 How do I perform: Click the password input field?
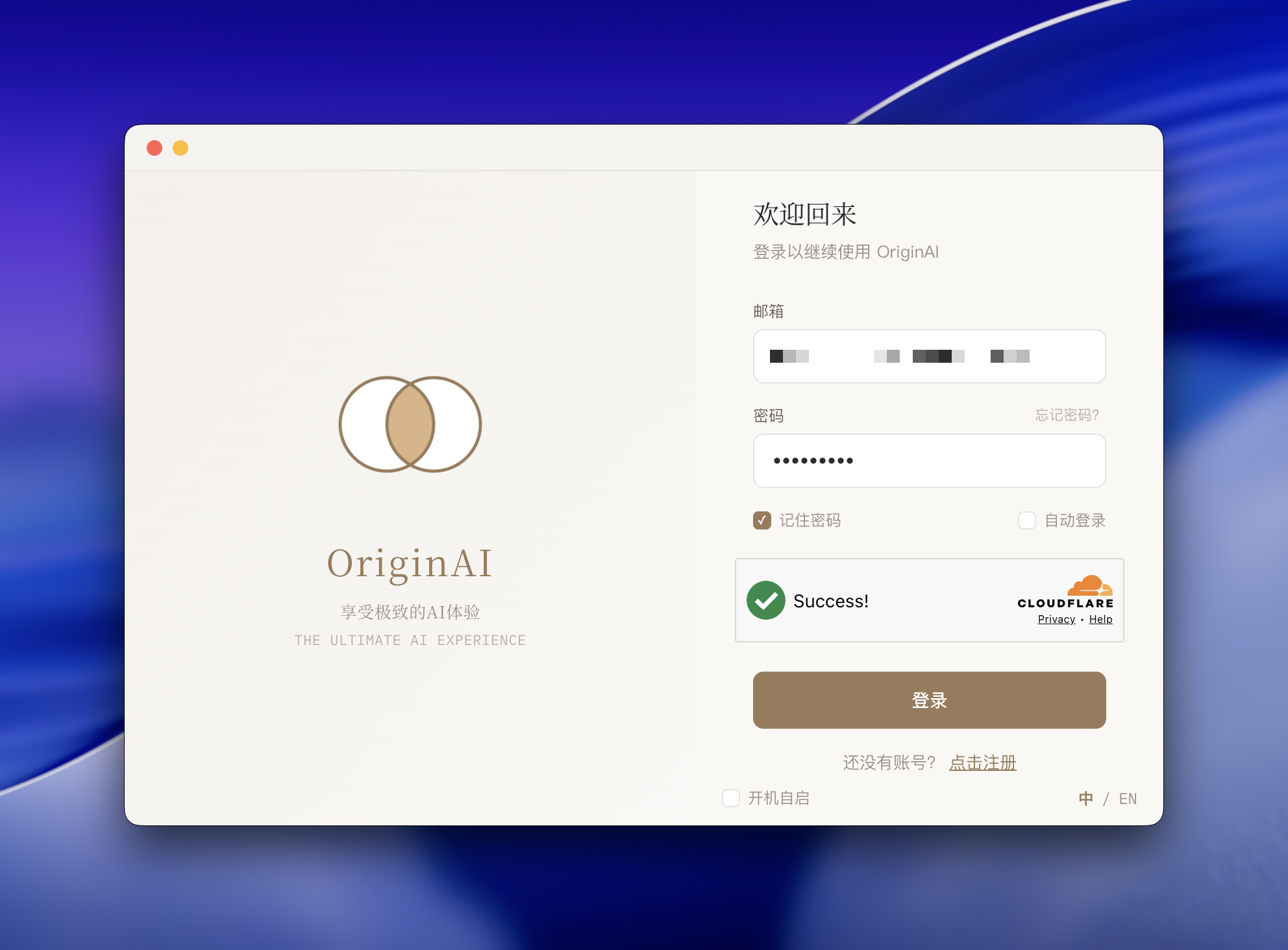click(x=929, y=461)
